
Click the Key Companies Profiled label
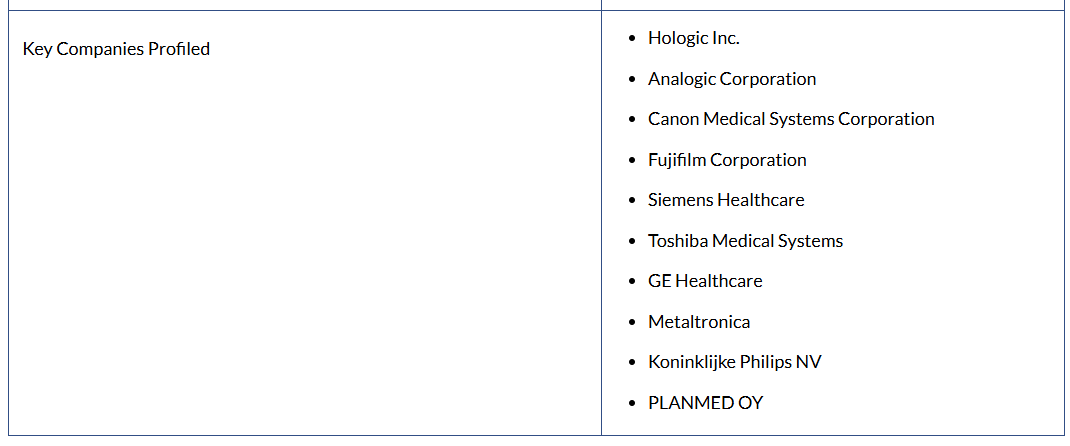click(116, 49)
